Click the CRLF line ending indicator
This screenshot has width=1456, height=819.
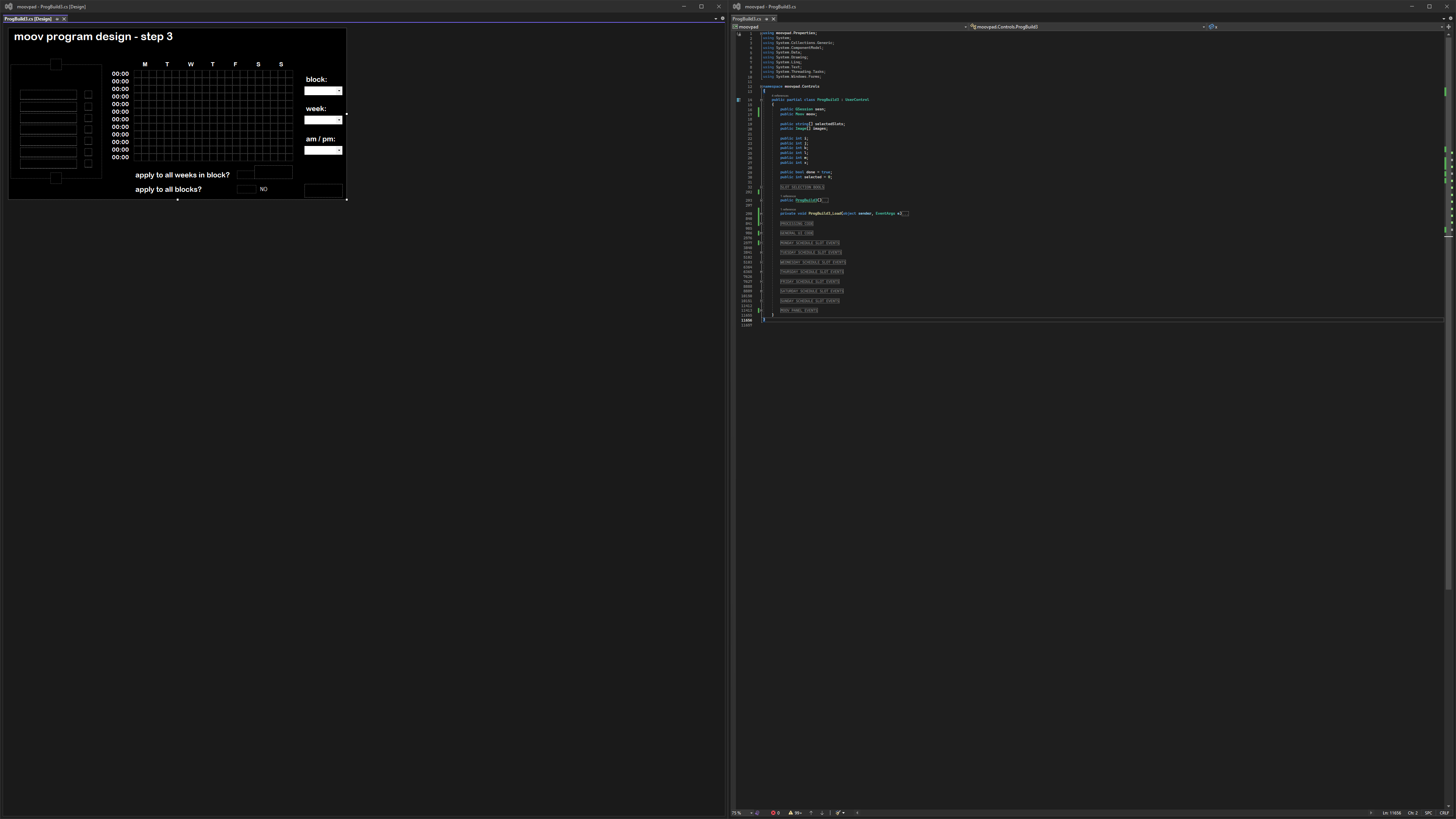click(x=1444, y=813)
